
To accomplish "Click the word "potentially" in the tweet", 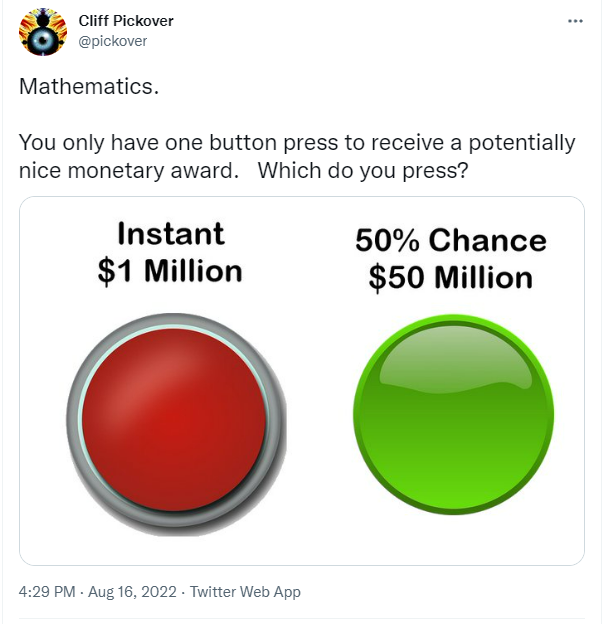I will [522, 142].
